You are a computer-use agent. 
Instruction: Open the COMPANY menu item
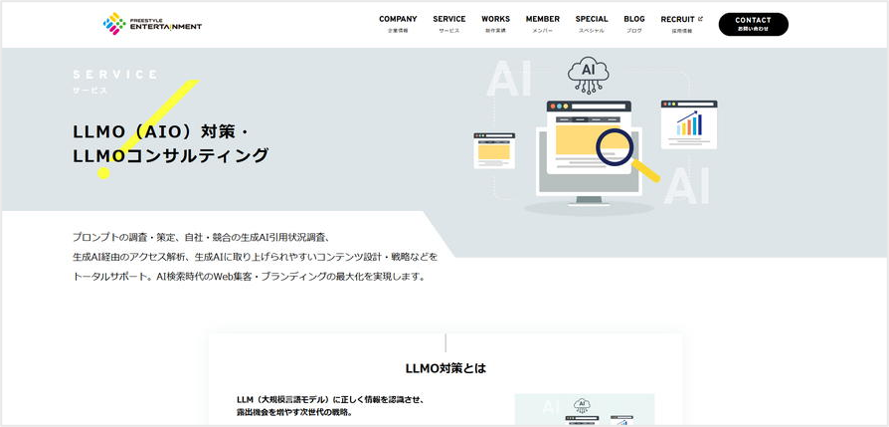[398, 24]
